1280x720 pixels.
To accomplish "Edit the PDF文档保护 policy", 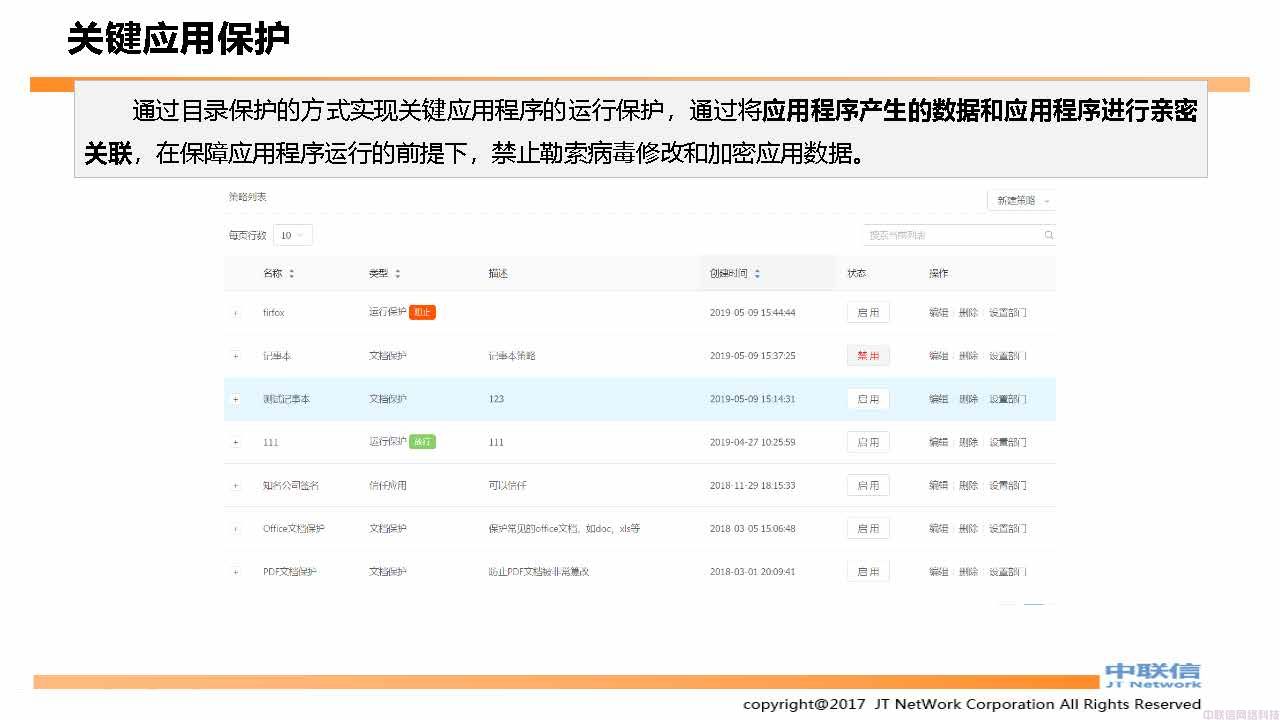I will pyautogui.click(x=938, y=572).
